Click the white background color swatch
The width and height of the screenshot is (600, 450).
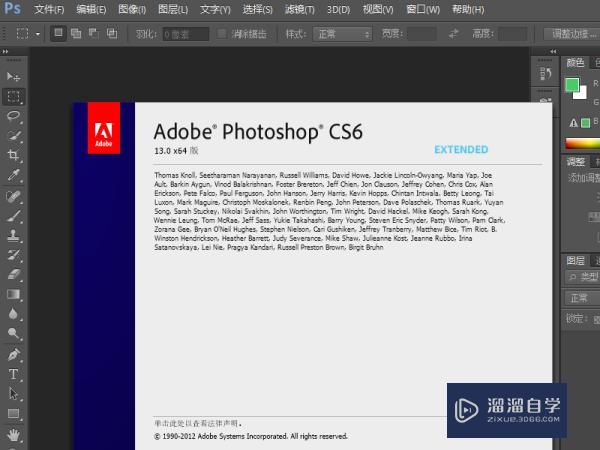point(582,94)
